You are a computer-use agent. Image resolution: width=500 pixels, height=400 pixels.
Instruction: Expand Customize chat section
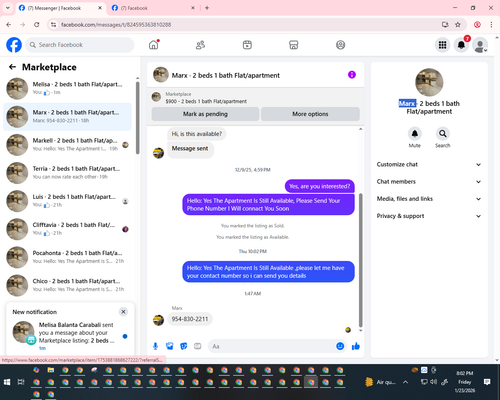429,164
